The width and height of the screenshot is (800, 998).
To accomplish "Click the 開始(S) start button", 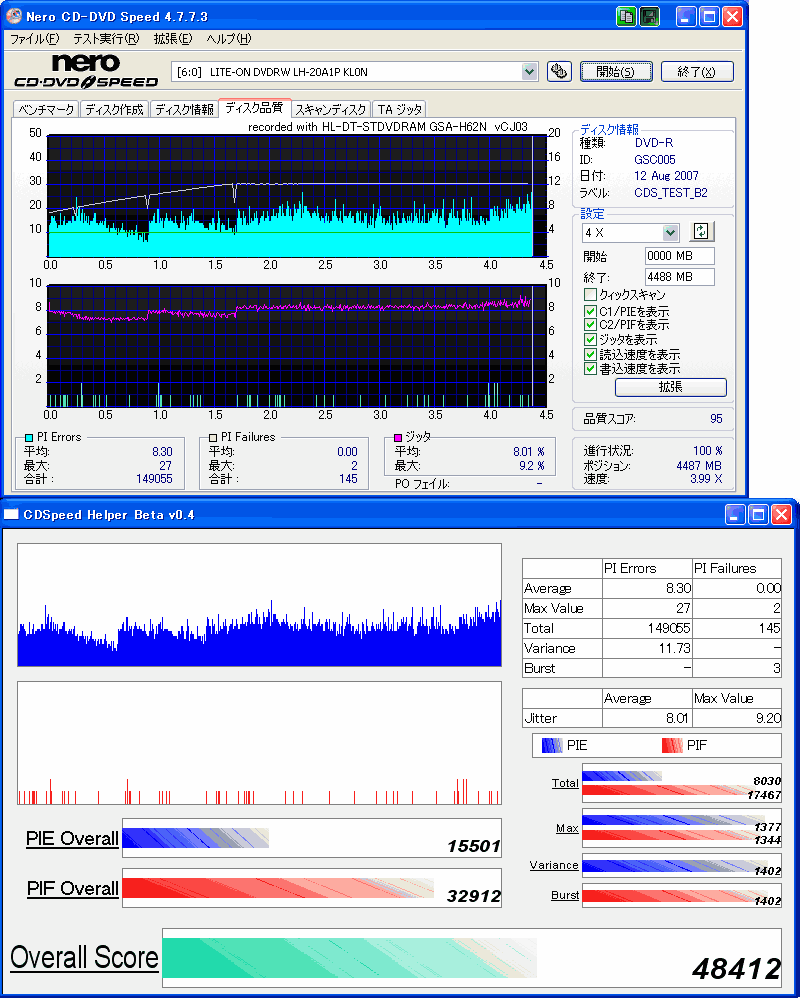I will (616, 71).
